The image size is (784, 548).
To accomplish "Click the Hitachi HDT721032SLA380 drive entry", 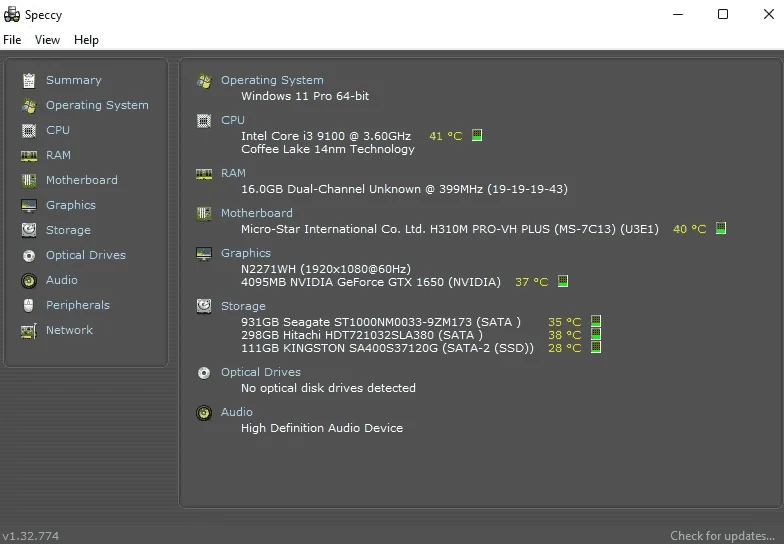I will tap(362, 335).
